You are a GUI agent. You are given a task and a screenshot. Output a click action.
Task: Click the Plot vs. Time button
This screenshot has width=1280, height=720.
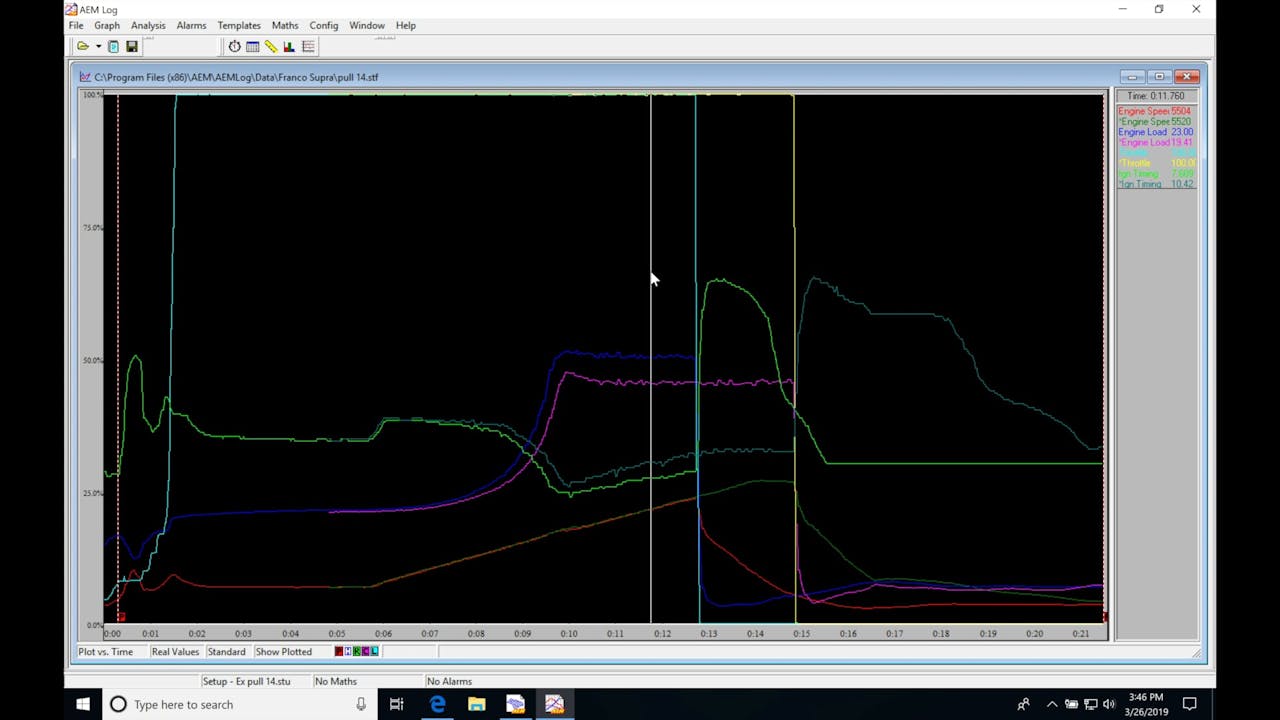pos(105,651)
